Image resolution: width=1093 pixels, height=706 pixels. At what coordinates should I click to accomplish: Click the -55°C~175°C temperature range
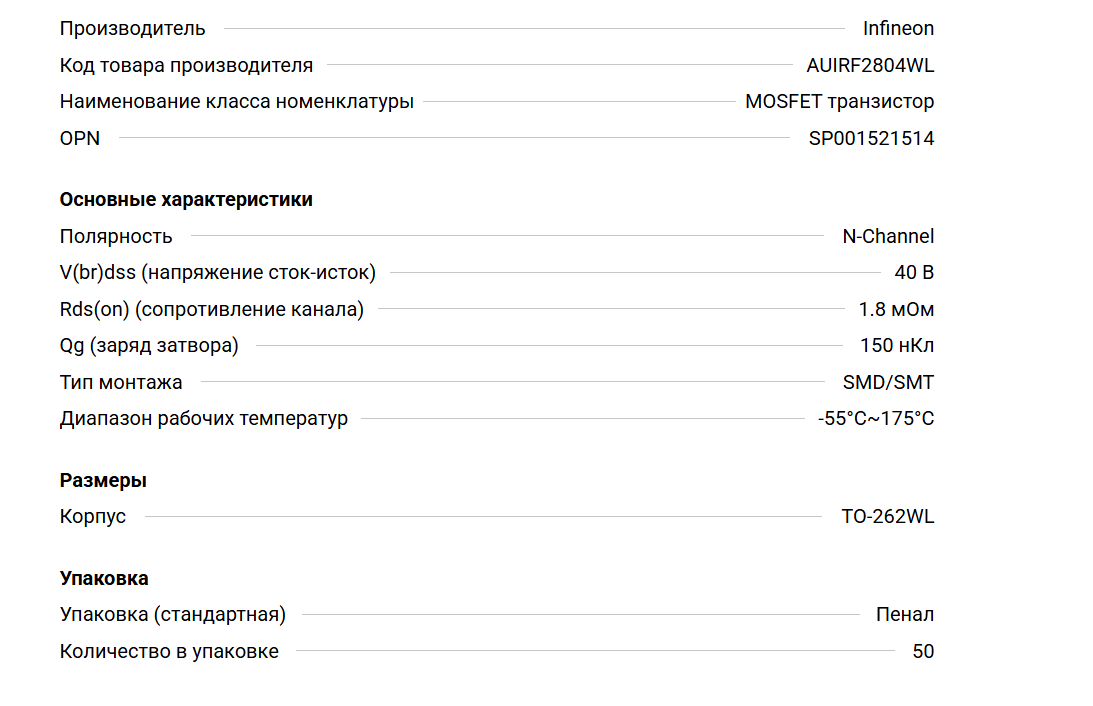[876, 418]
